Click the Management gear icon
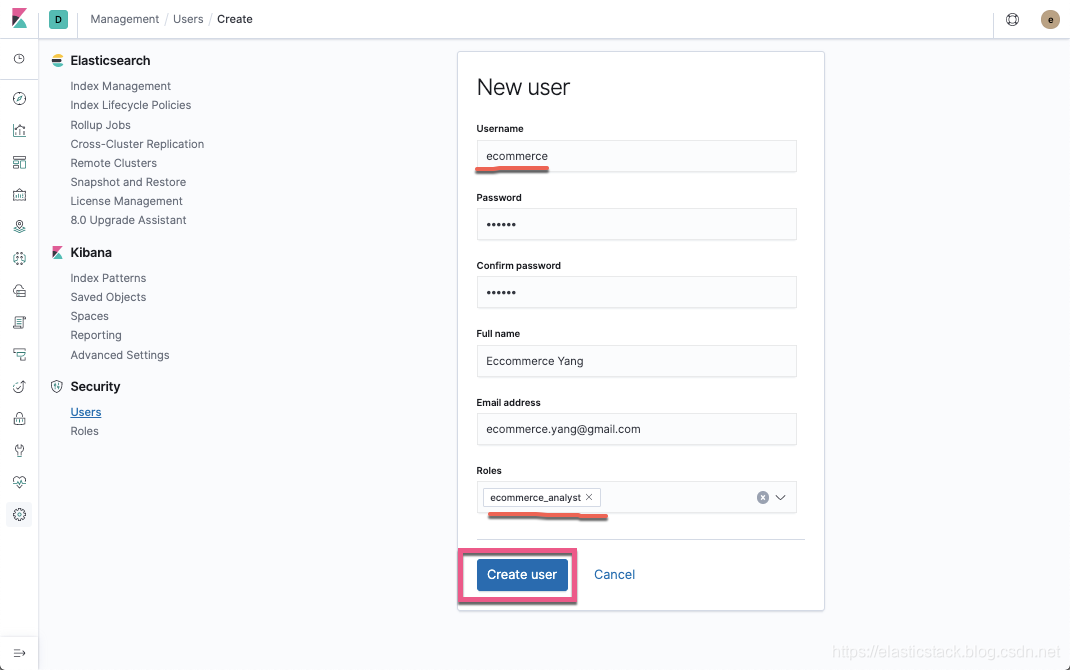 pyautogui.click(x=19, y=514)
